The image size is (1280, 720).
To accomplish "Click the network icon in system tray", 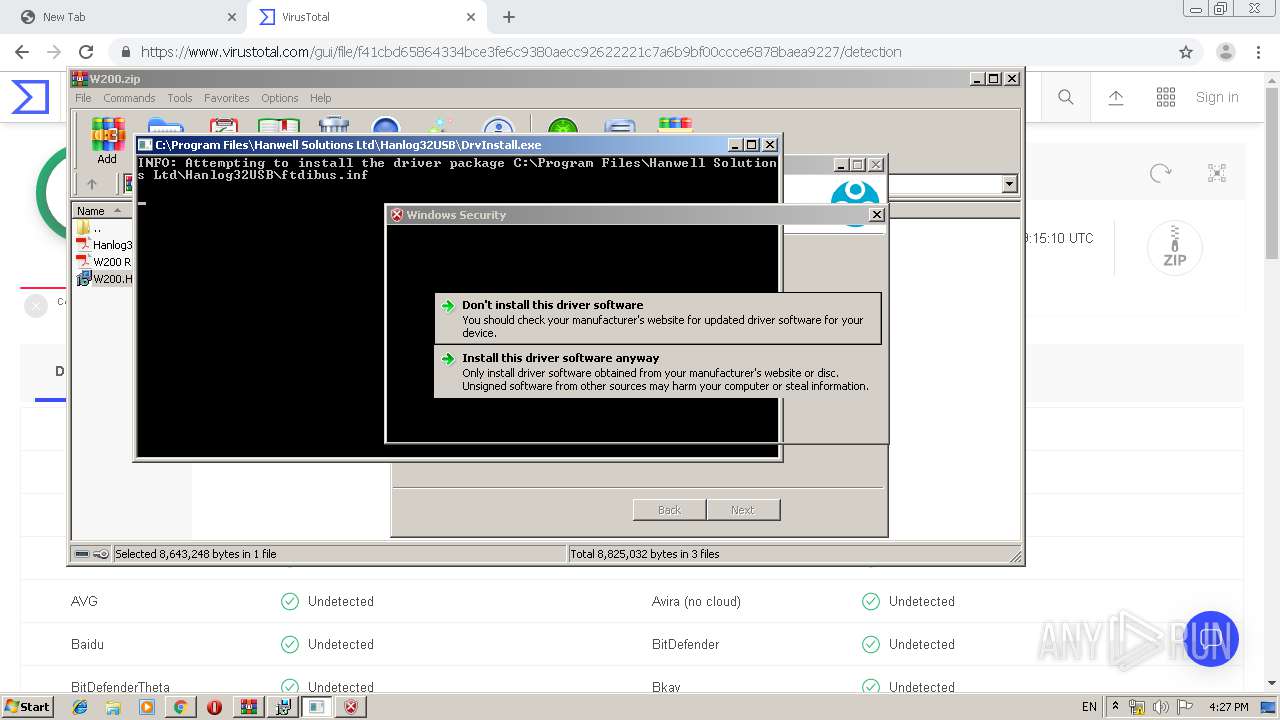I will [x=1137, y=707].
